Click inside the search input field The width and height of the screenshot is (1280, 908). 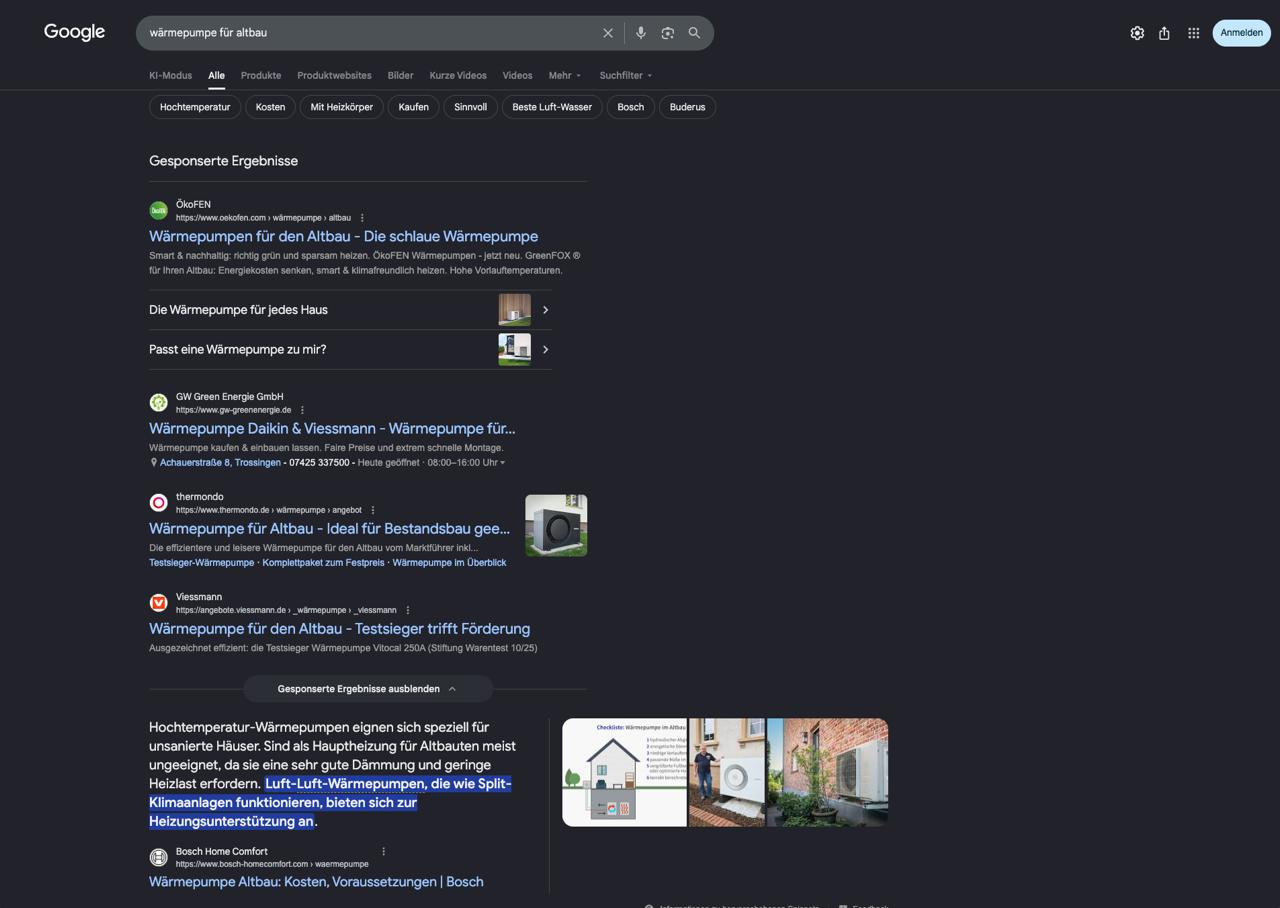tap(370, 33)
